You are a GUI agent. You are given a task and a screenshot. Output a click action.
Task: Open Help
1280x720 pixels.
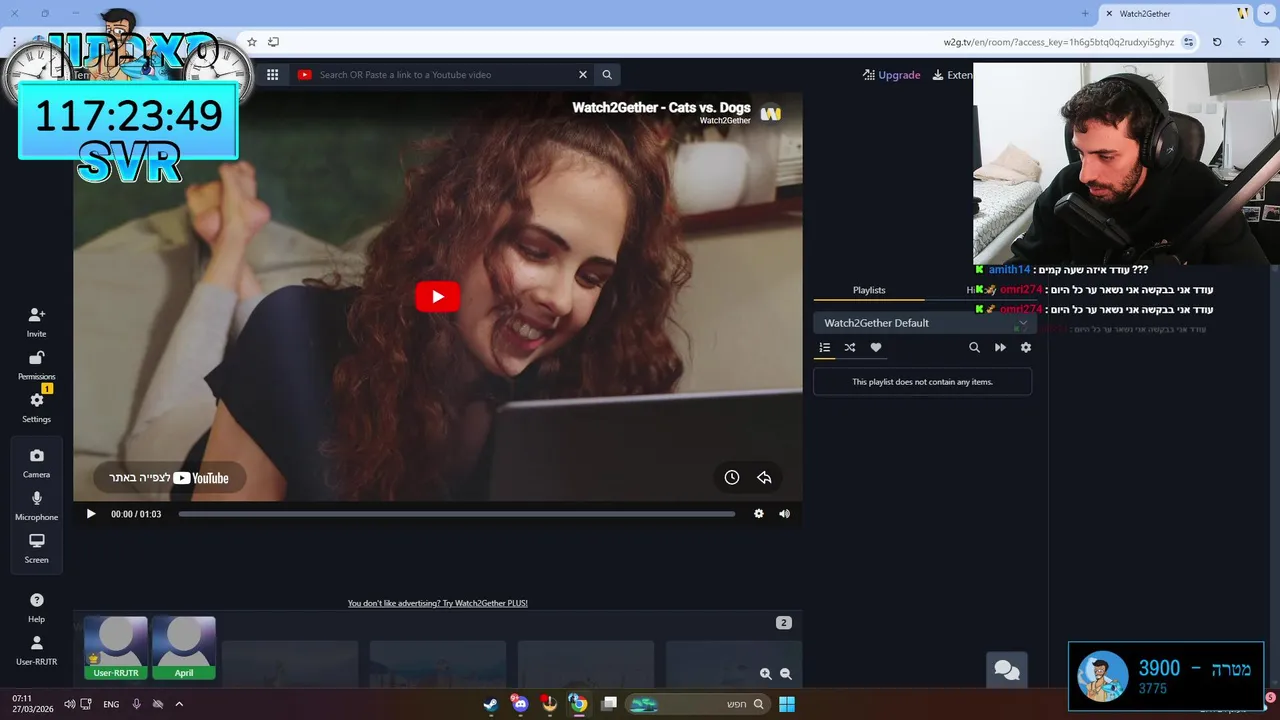click(37, 607)
